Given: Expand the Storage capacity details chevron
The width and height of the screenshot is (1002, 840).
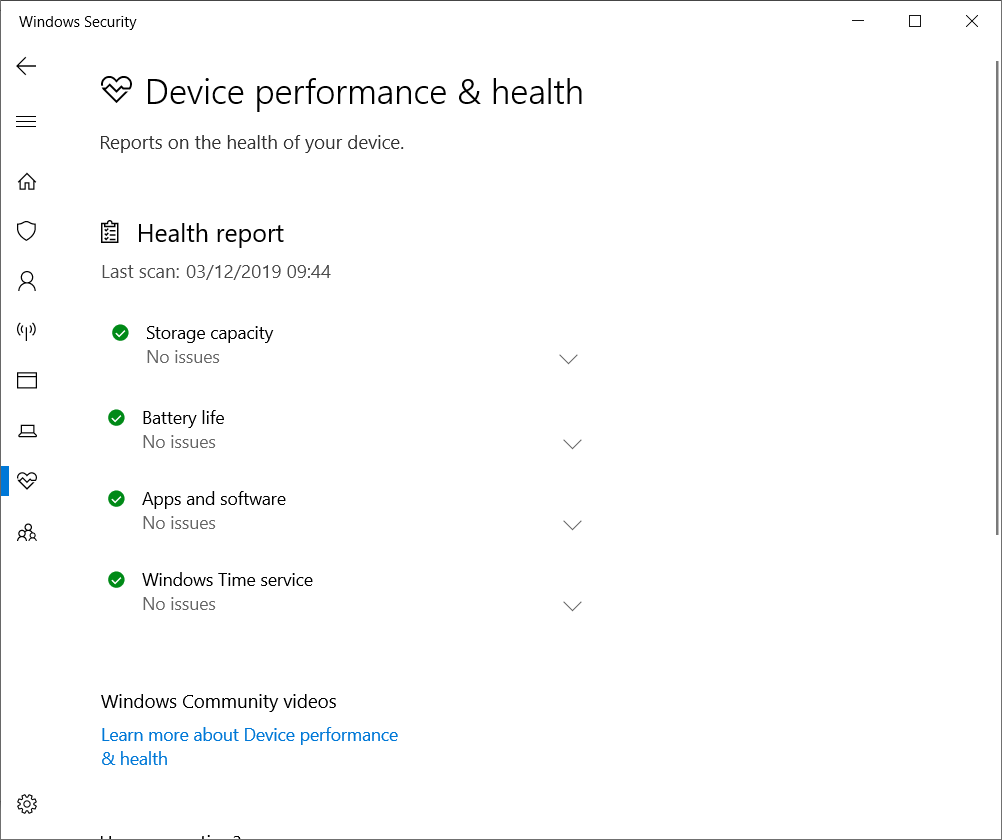Looking at the screenshot, I should click(x=568, y=359).
